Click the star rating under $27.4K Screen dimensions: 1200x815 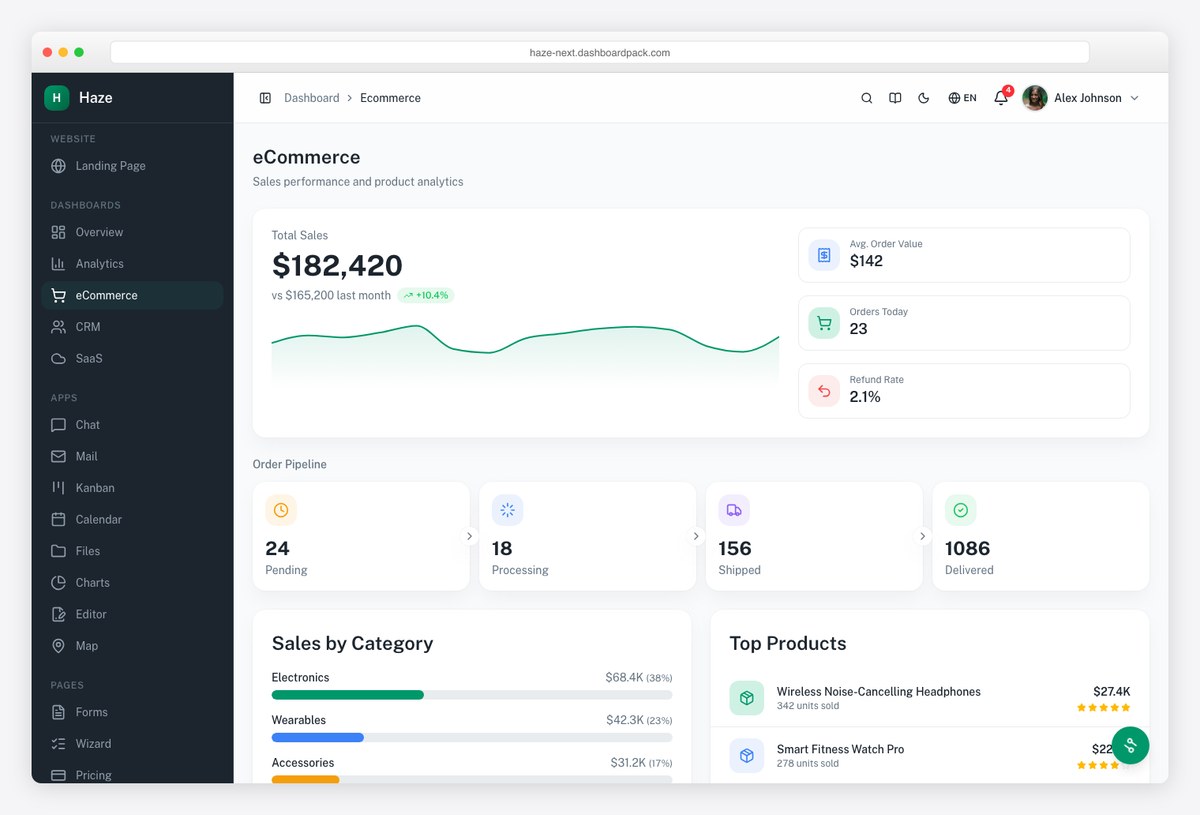coord(1104,707)
